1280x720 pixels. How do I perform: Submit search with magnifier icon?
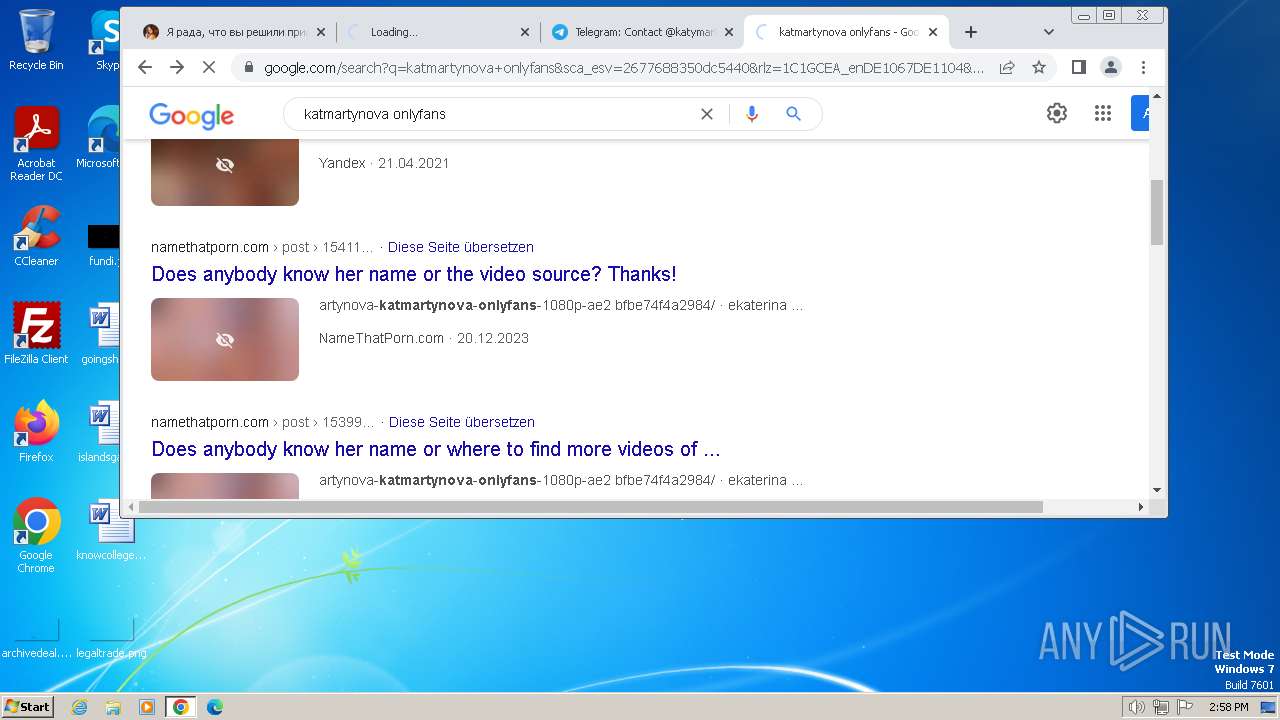[x=793, y=114]
